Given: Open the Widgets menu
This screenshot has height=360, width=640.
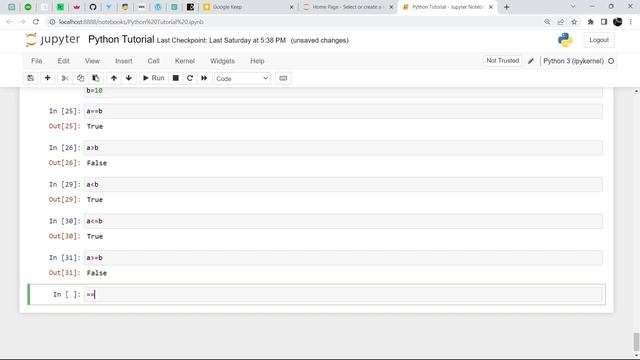Looking at the screenshot, I should pyautogui.click(x=222, y=61).
